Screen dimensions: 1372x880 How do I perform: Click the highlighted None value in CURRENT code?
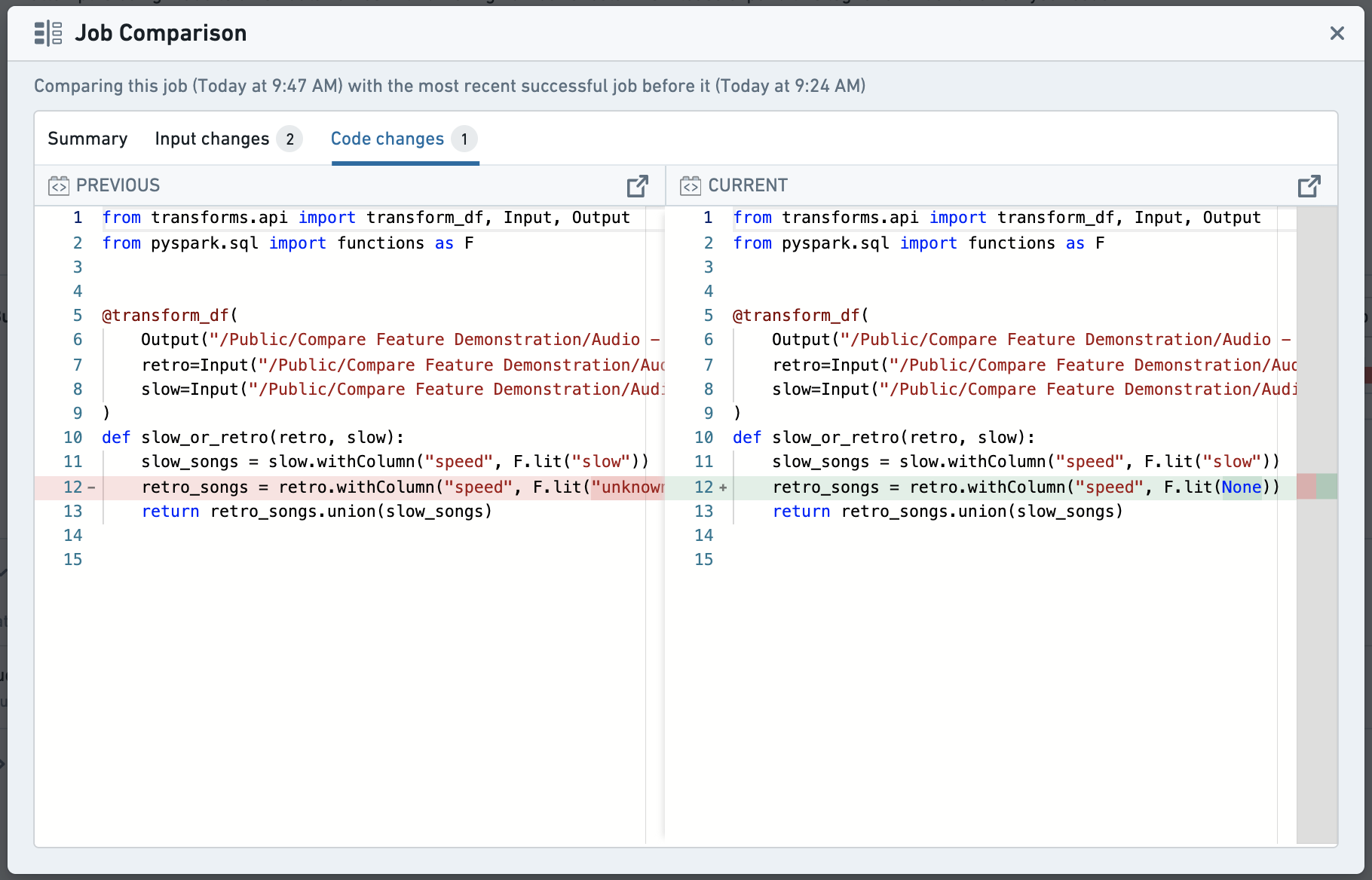coord(1242,487)
